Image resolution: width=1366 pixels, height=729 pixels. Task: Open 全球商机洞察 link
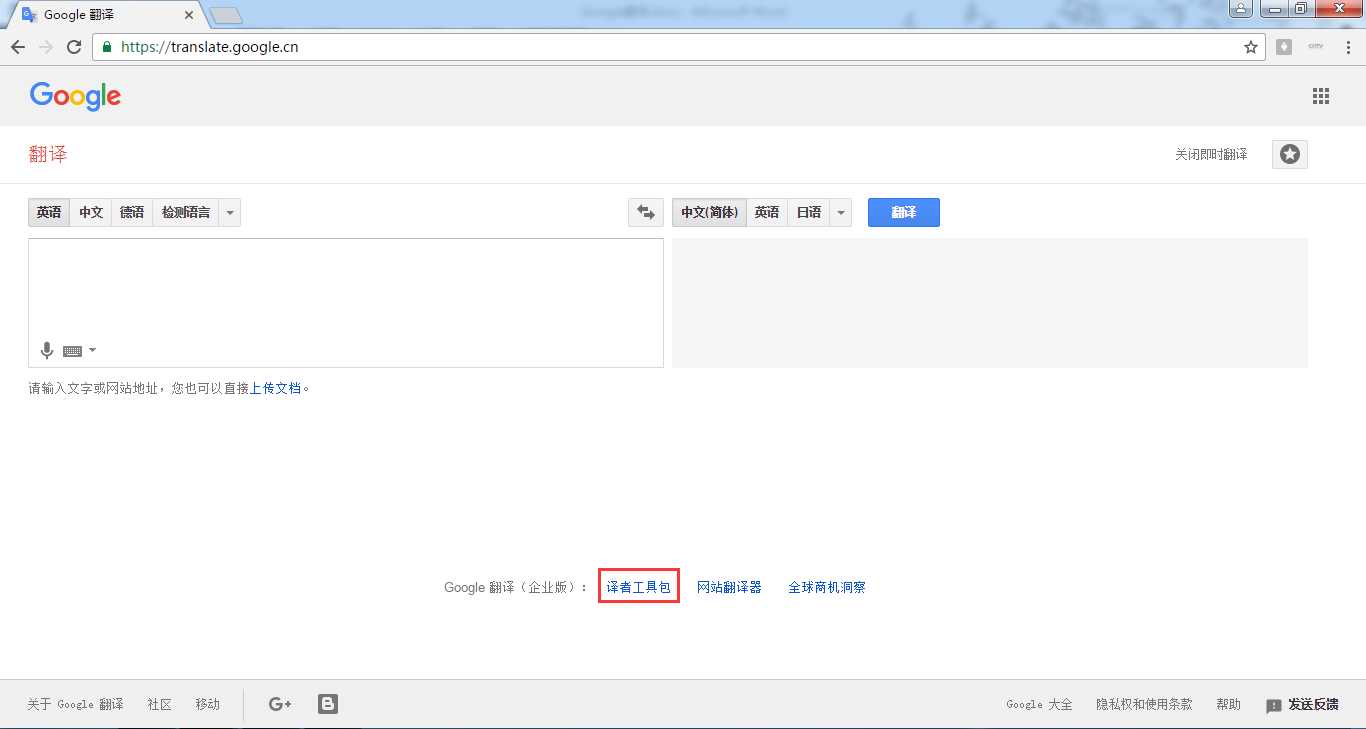tap(827, 587)
